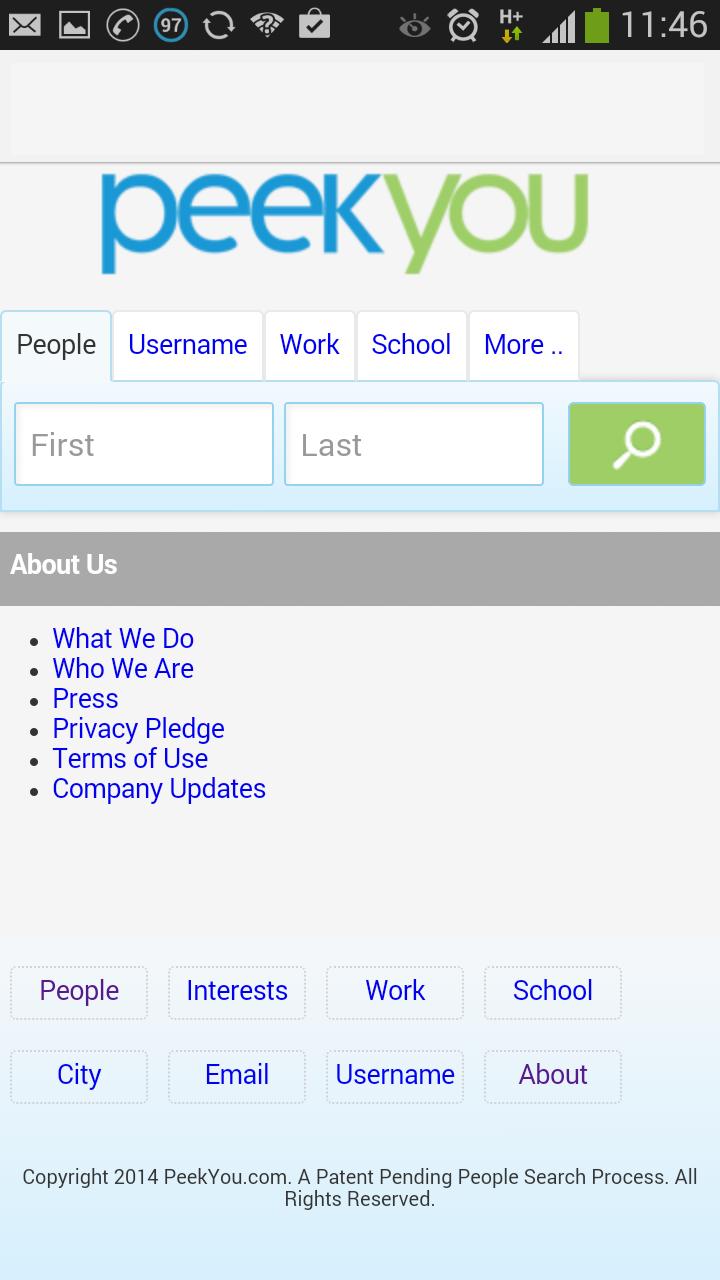Image resolution: width=720 pixels, height=1280 pixels.
Task: Tap the Wi-Fi status icon
Action: tap(266, 25)
